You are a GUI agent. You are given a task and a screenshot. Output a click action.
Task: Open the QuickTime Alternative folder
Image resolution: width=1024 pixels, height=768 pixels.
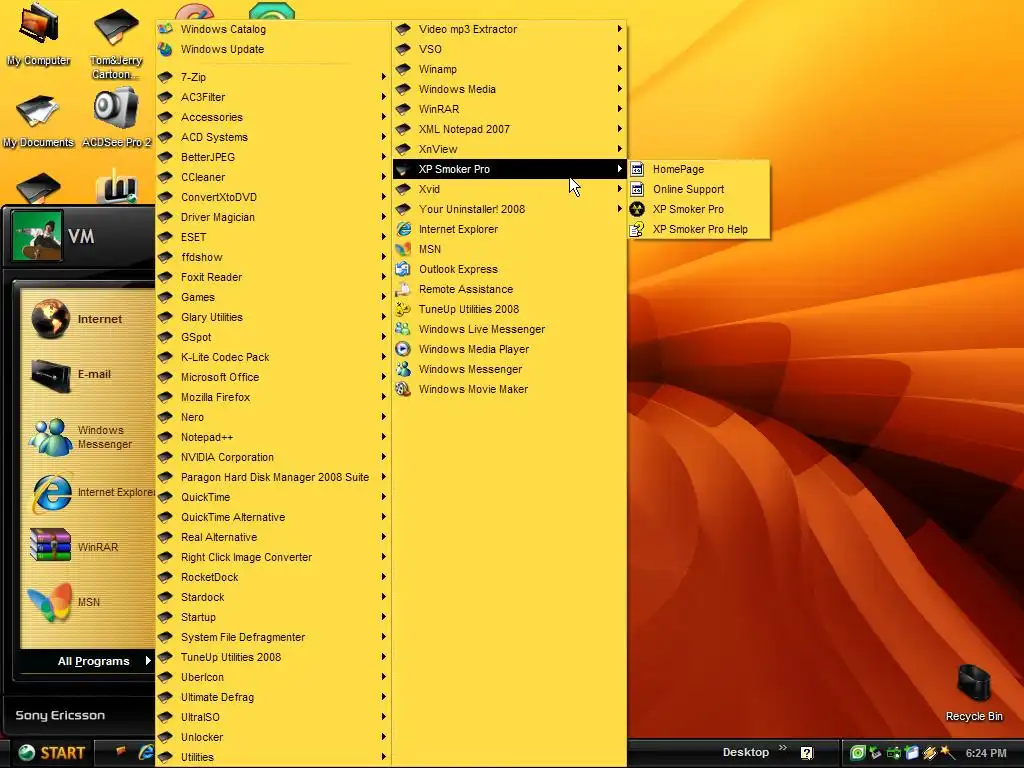coord(273,517)
